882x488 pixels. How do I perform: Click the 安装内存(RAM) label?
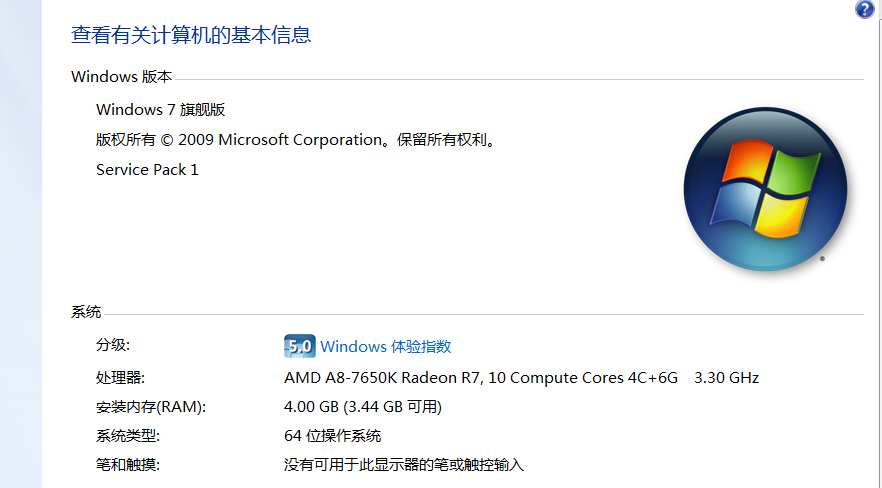tap(151, 407)
